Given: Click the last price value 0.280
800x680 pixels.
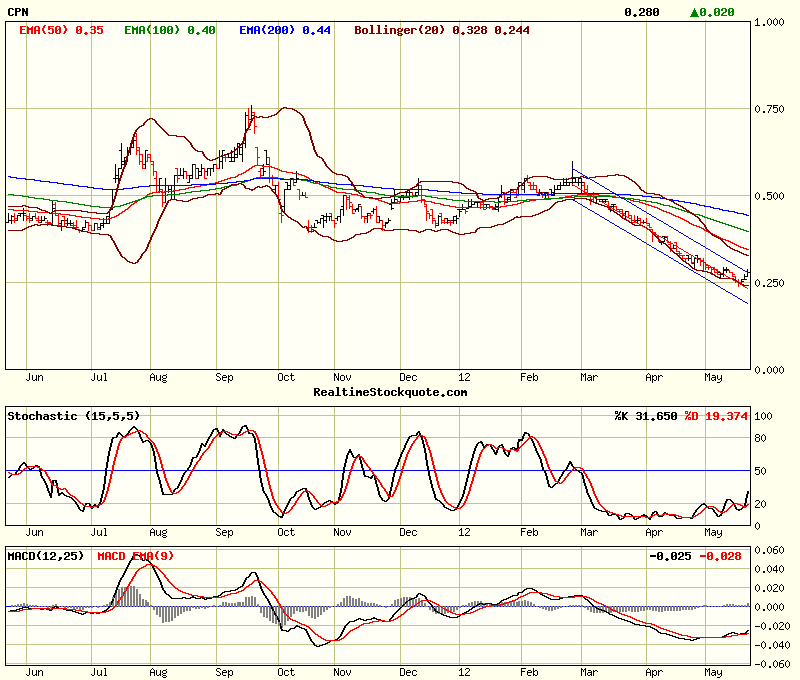Looking at the screenshot, I should pos(641,12).
